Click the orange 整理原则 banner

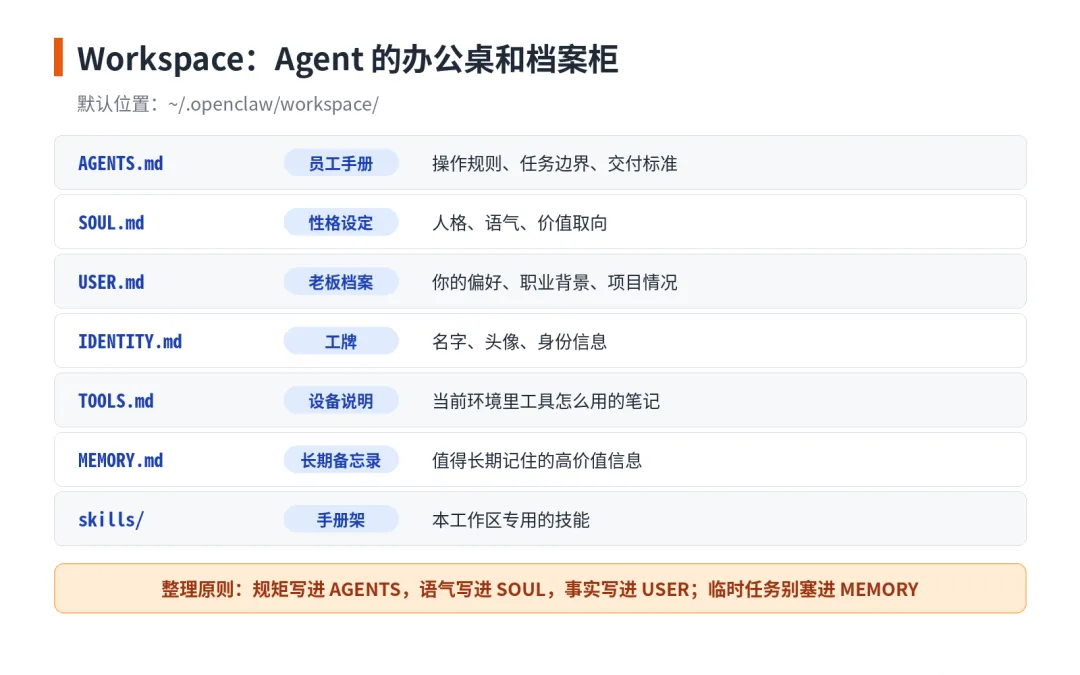(x=540, y=588)
